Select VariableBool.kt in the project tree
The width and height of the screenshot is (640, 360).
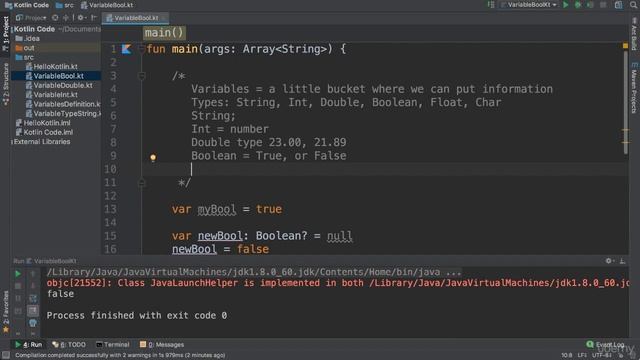point(55,76)
